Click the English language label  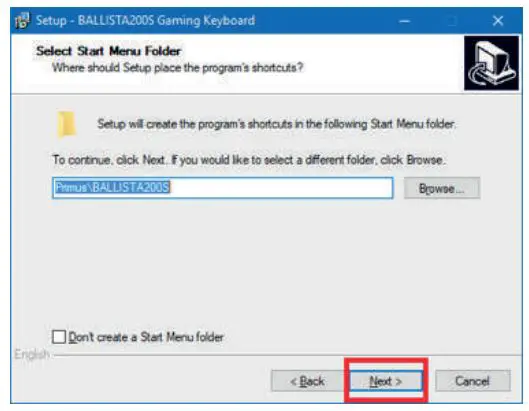coord(32,354)
